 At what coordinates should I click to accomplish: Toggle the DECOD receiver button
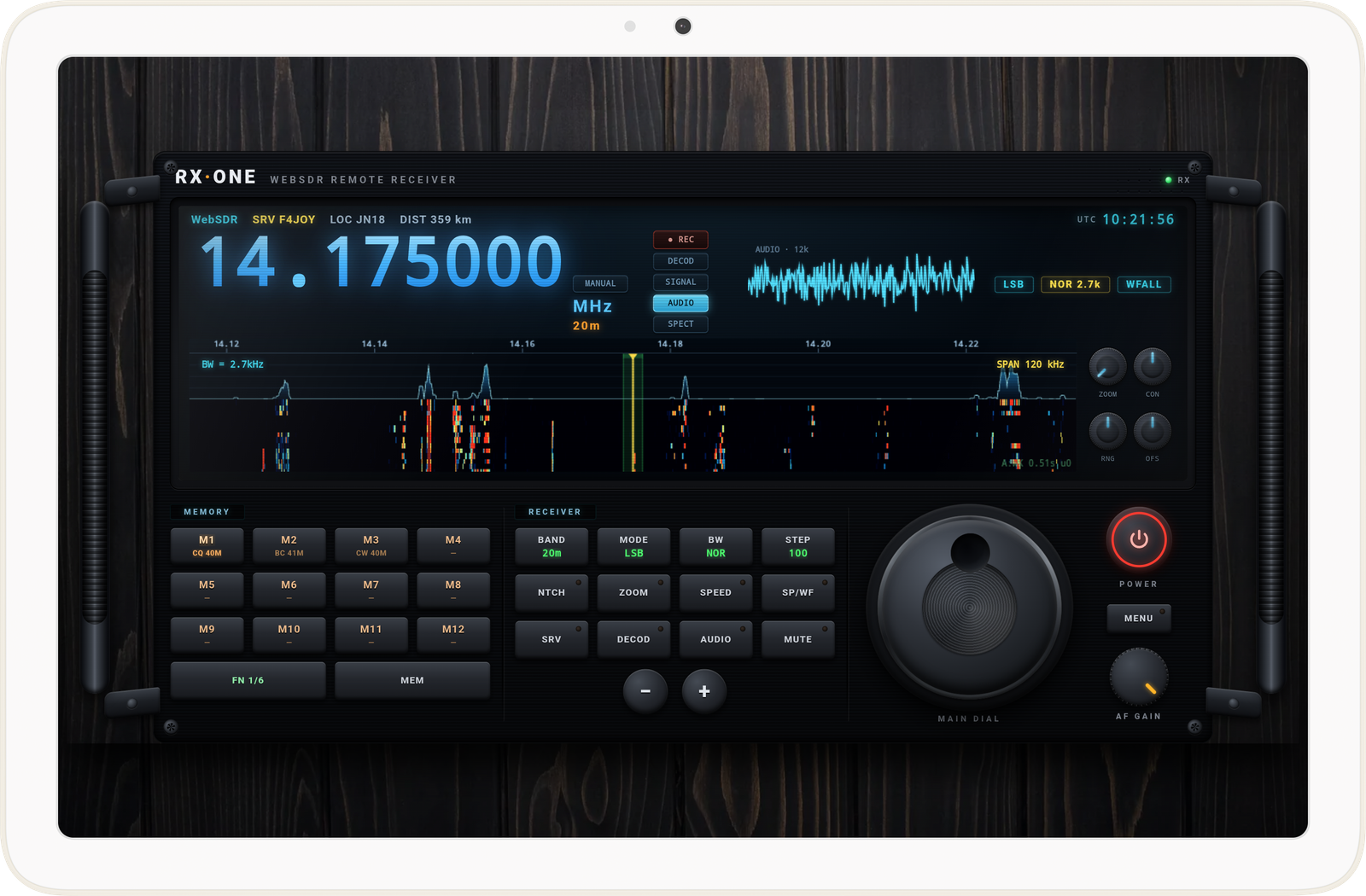point(633,639)
